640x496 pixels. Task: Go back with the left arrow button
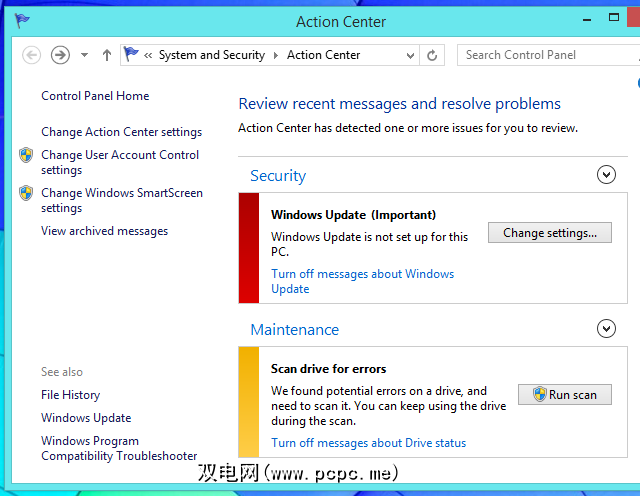point(31,55)
